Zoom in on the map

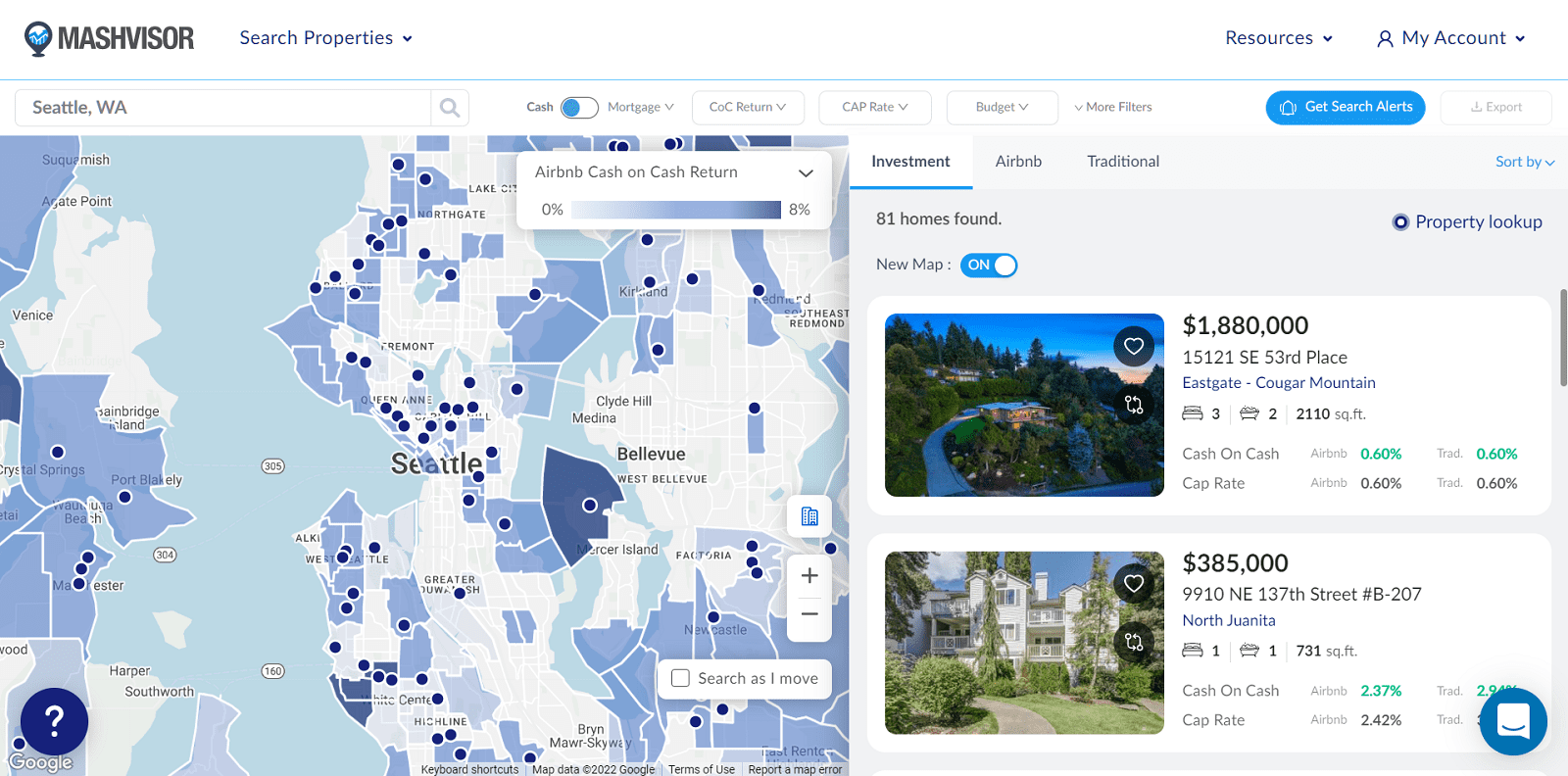pyautogui.click(x=809, y=576)
